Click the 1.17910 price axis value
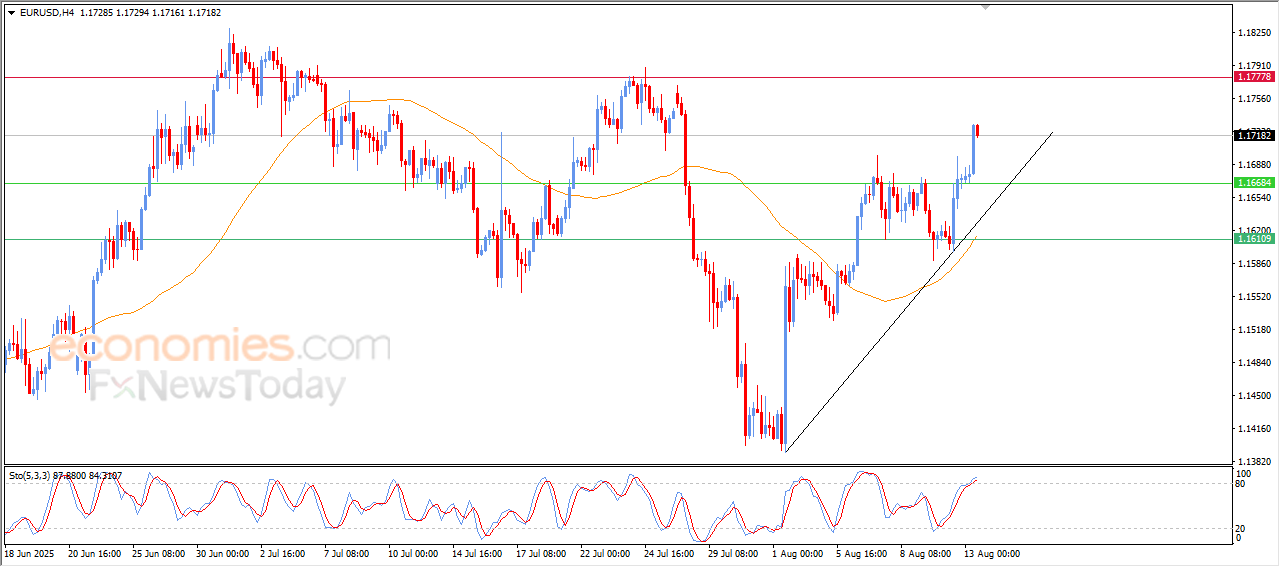Viewport: 1280px width, 567px height. click(1254, 66)
